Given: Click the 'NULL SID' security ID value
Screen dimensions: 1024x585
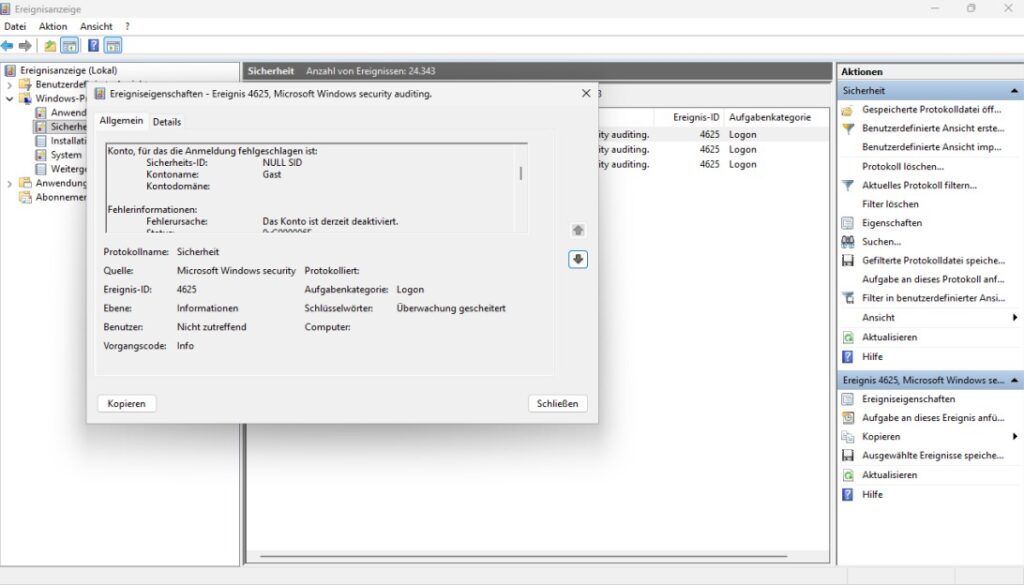Looking at the screenshot, I should (282, 163).
